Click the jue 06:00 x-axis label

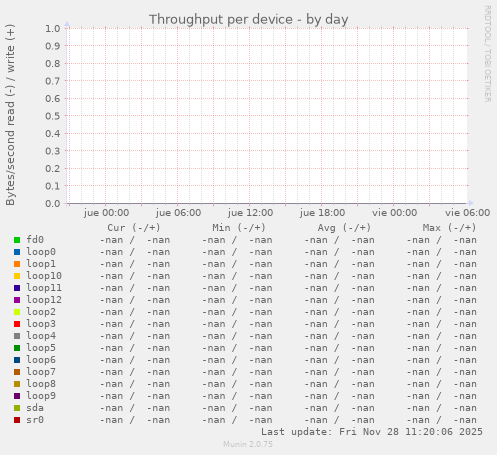178,213
